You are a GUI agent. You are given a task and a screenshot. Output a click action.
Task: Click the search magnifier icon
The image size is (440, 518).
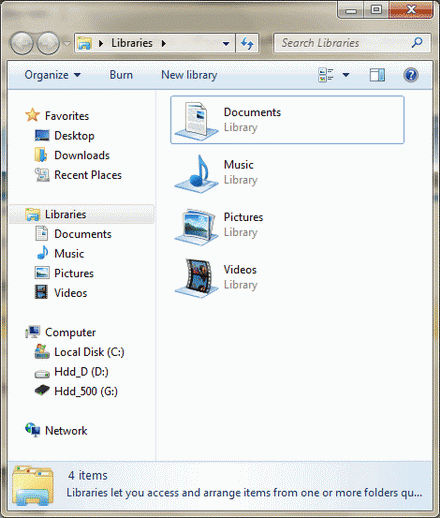[x=417, y=43]
